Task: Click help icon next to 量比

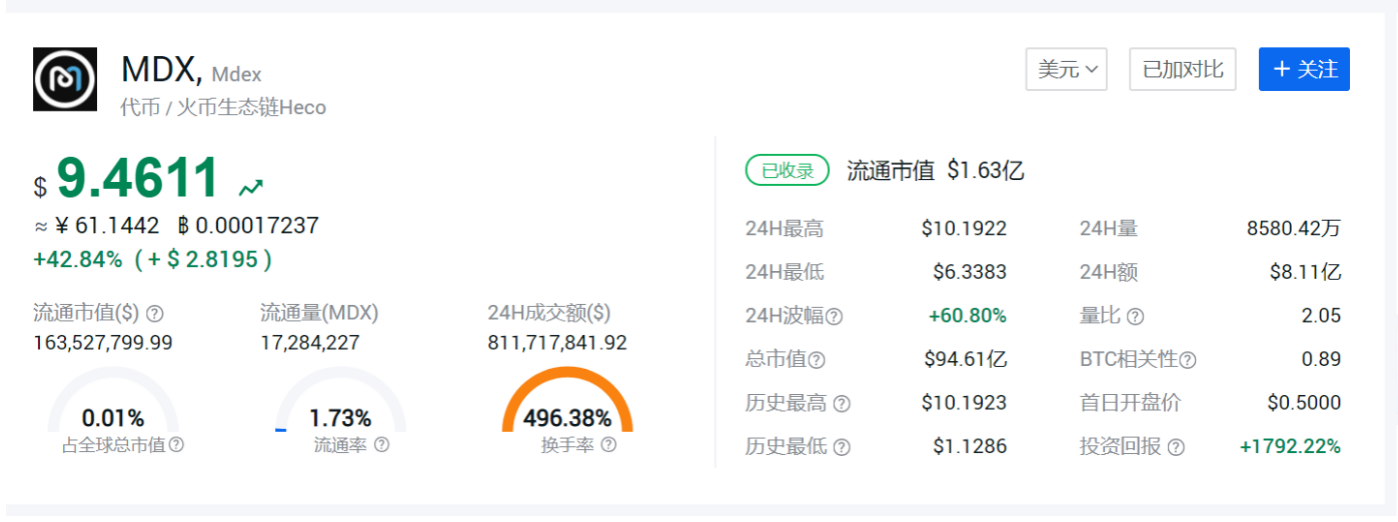Action: [1135, 316]
